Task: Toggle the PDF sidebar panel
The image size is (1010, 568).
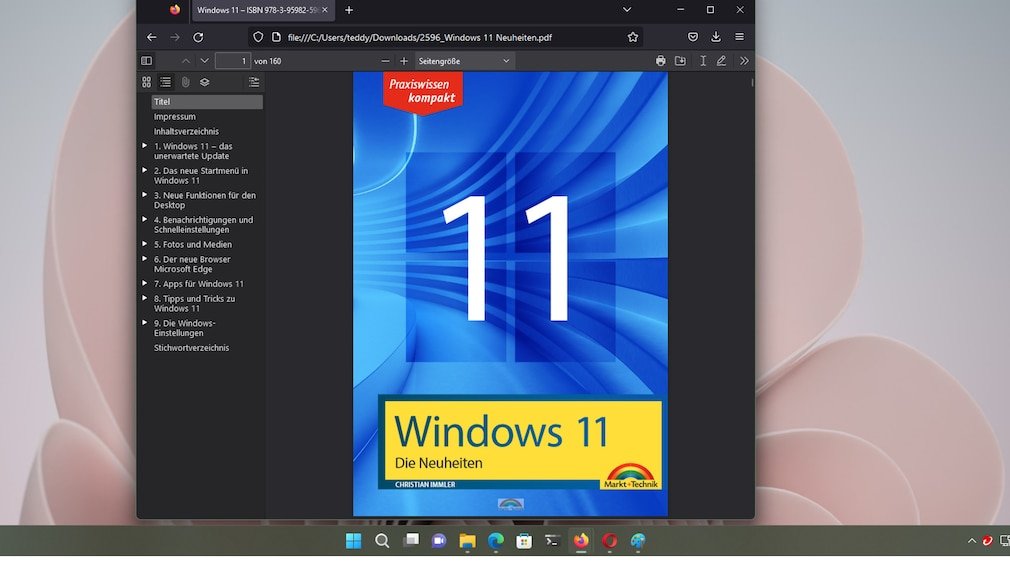Action: pyautogui.click(x=147, y=61)
